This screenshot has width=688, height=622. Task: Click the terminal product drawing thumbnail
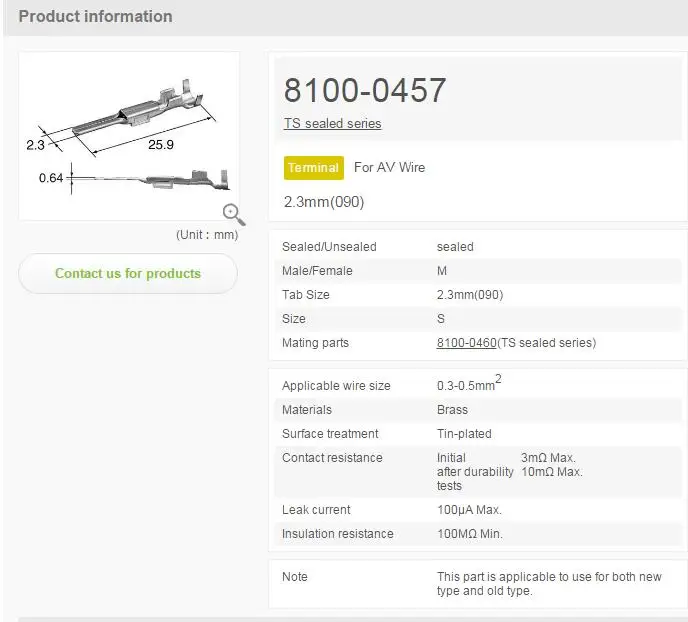129,136
